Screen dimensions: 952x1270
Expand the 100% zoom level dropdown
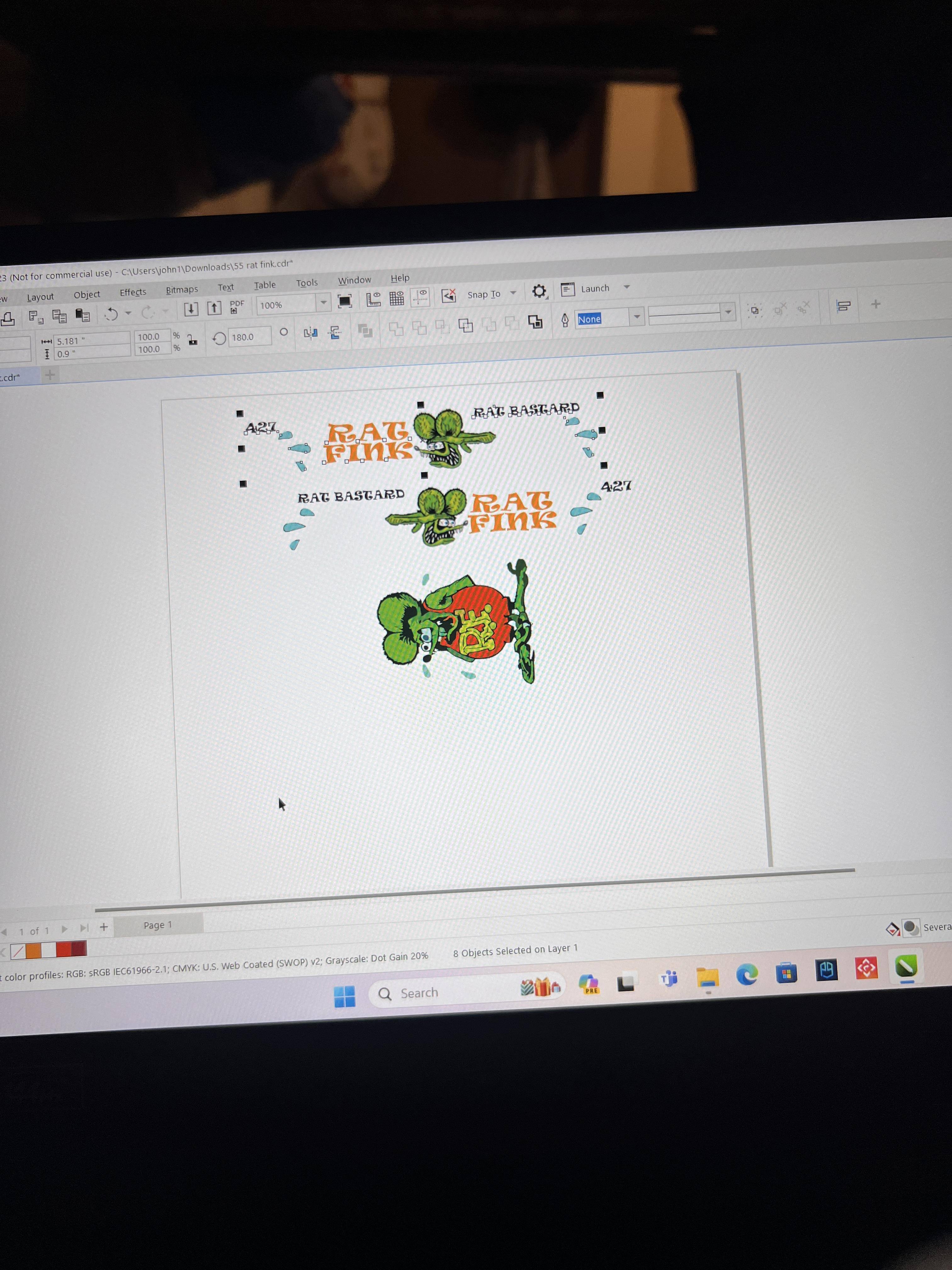pos(324,303)
